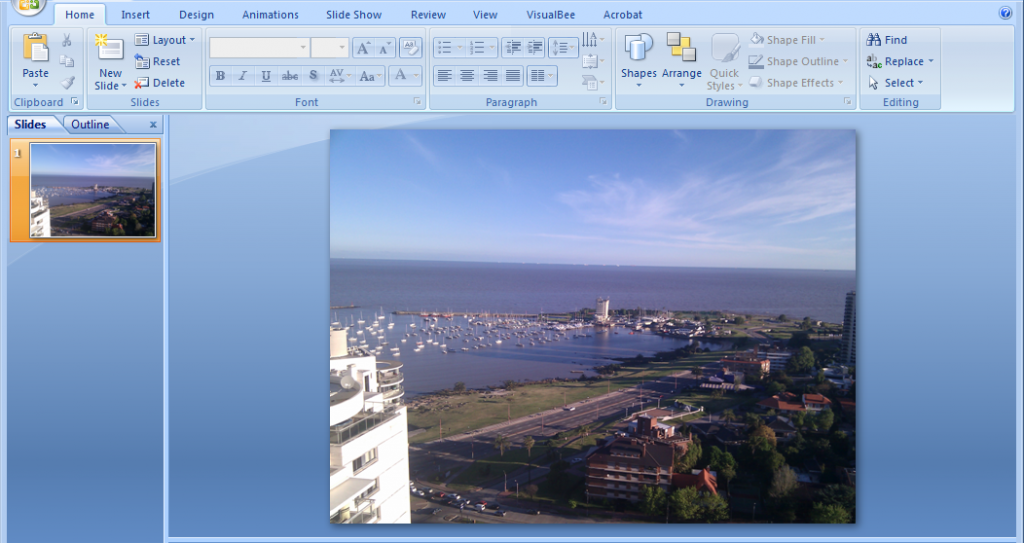
Task: Select slide 1 thumbnail in Slides pane
Action: 93,190
